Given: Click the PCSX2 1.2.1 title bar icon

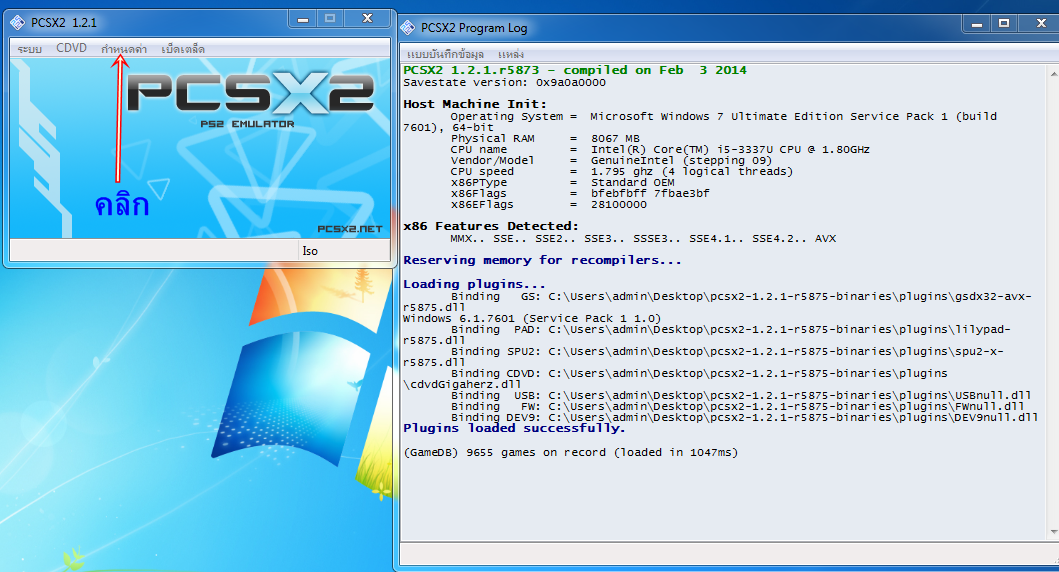Looking at the screenshot, I should (x=18, y=22).
